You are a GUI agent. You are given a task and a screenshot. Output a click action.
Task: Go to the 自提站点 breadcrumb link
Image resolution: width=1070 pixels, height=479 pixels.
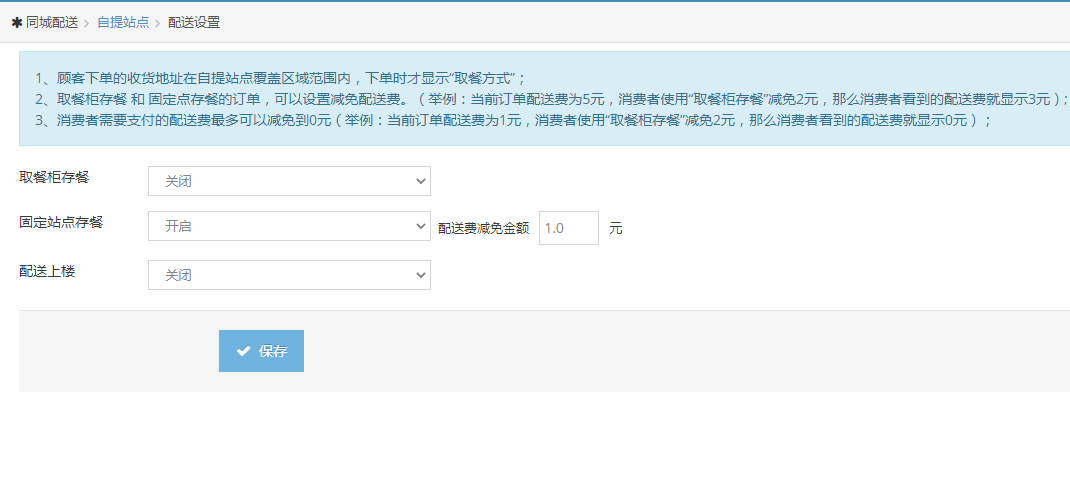[123, 22]
